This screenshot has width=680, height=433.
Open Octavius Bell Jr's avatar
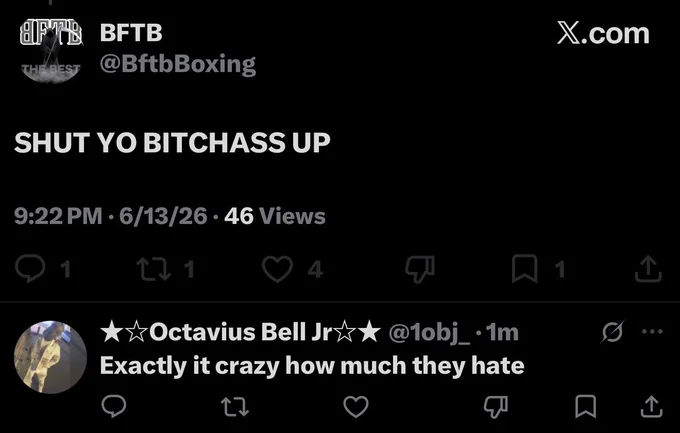click(x=51, y=357)
